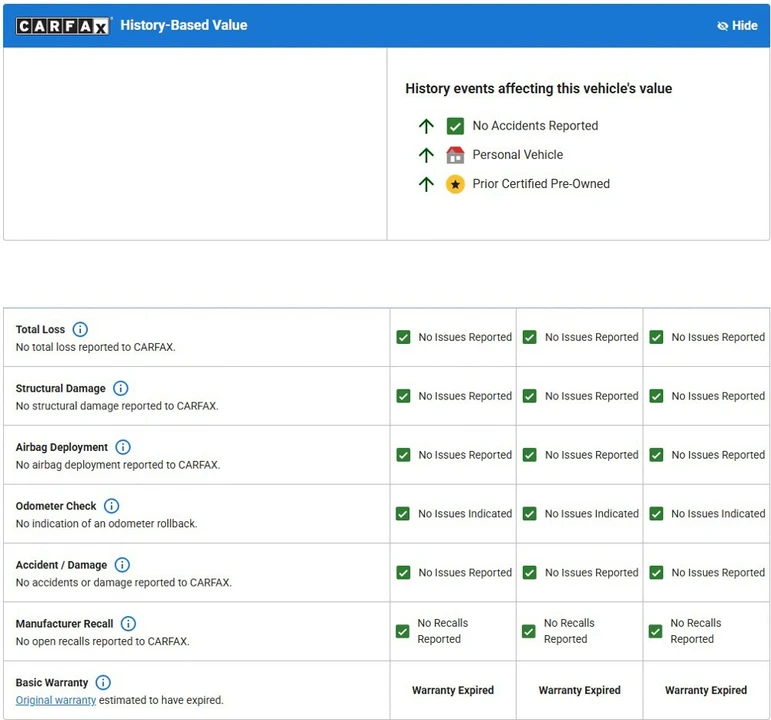The width and height of the screenshot is (771, 720).
Task: Click second owner Total Loss green check
Action: 530,337
